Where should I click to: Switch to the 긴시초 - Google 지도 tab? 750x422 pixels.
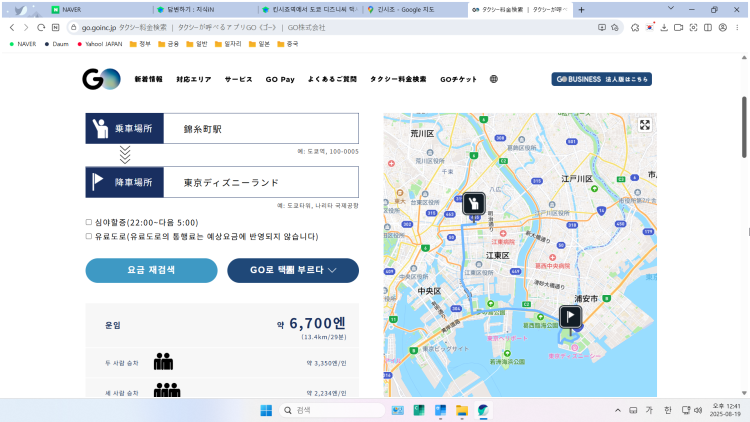(x=414, y=10)
